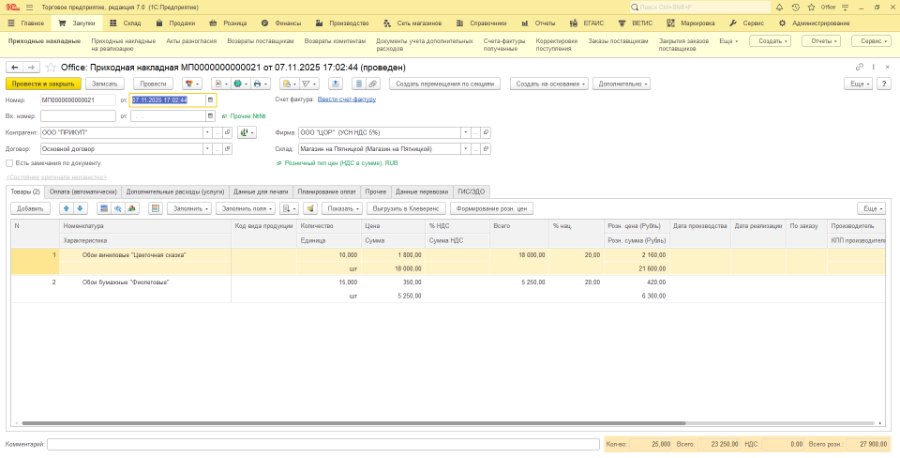This screenshot has height=458, width=900.
Task: Click 'Ввести счет-фактуру' link
Action: pyautogui.click(x=347, y=99)
